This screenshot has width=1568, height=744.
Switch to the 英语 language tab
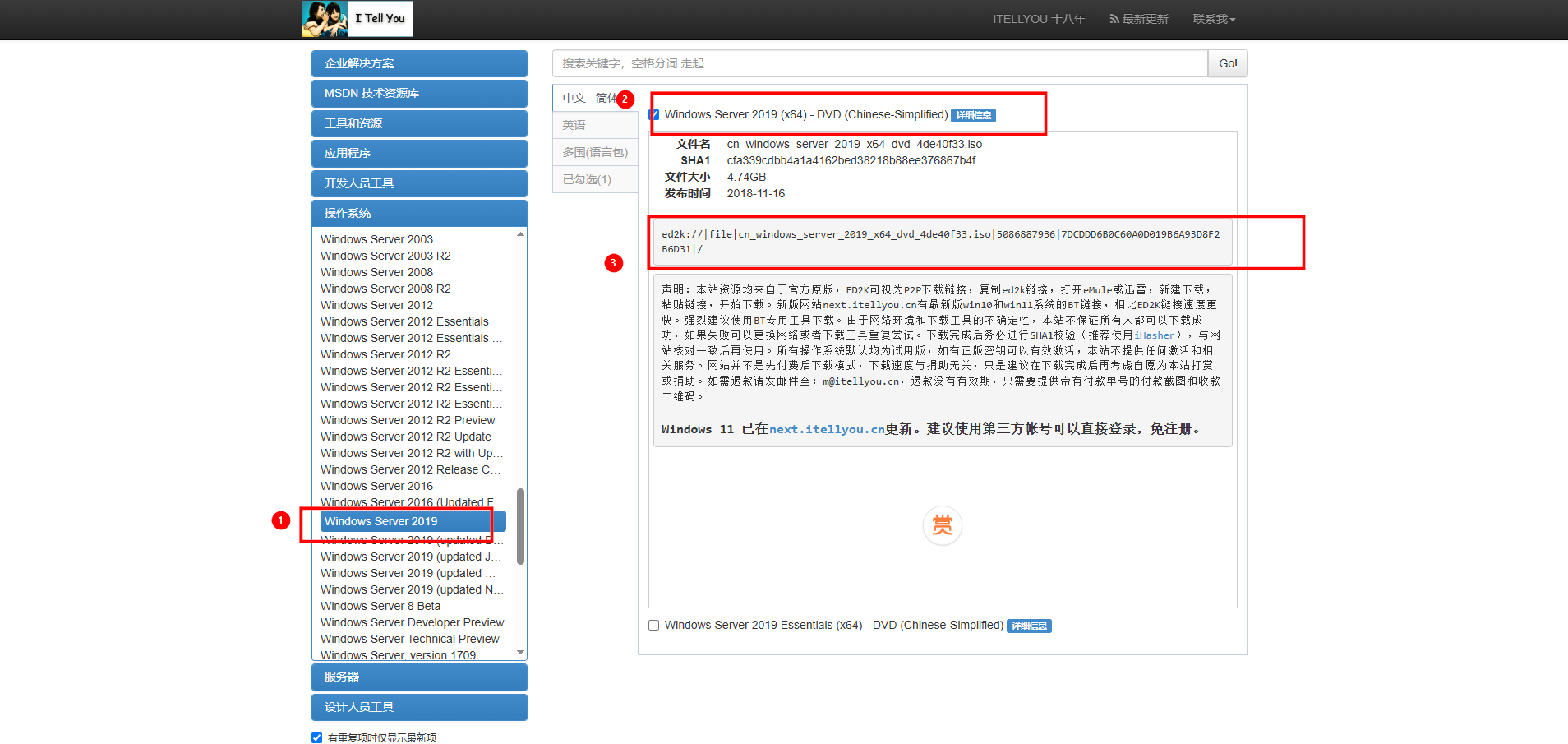(595, 125)
